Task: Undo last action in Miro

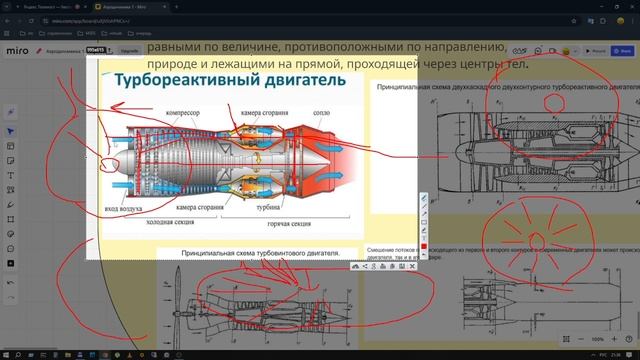Action: (11, 282)
